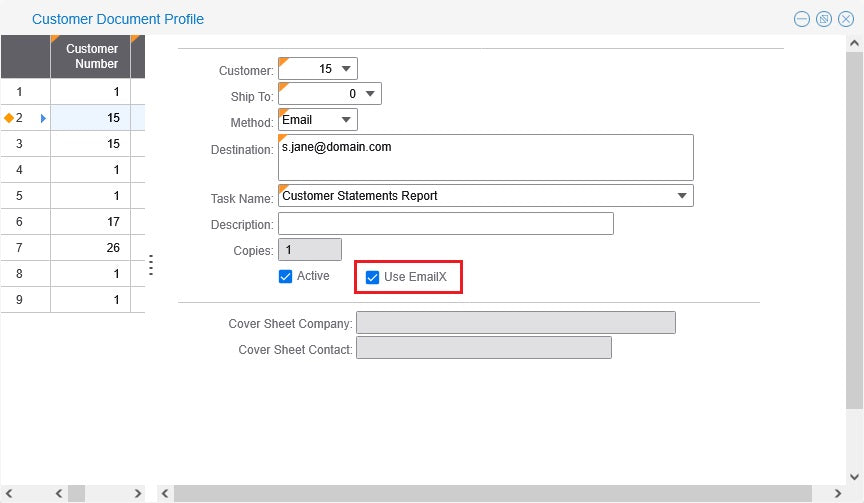Uncheck the Active checkbox
The height and width of the screenshot is (503, 864).
(285, 276)
